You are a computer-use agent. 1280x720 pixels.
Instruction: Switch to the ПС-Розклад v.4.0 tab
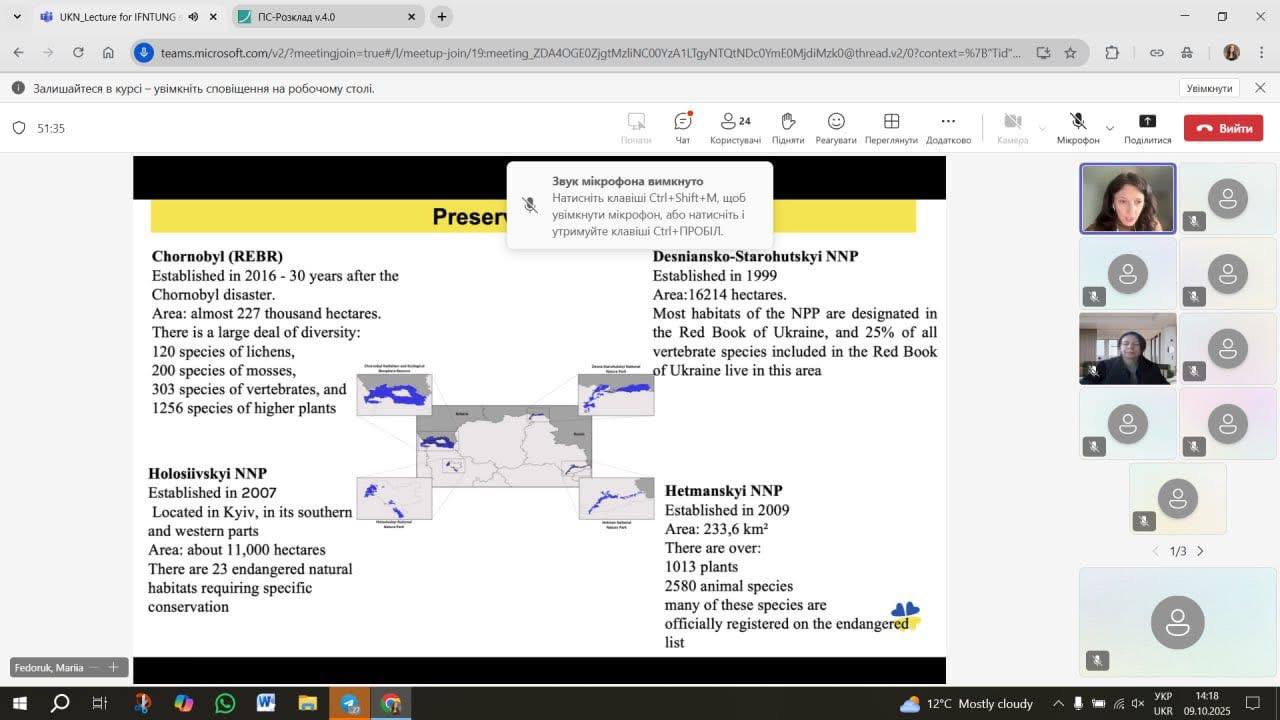click(320, 17)
